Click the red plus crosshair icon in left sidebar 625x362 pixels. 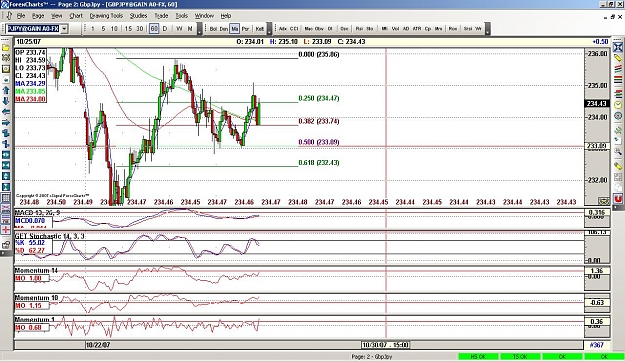(6, 230)
